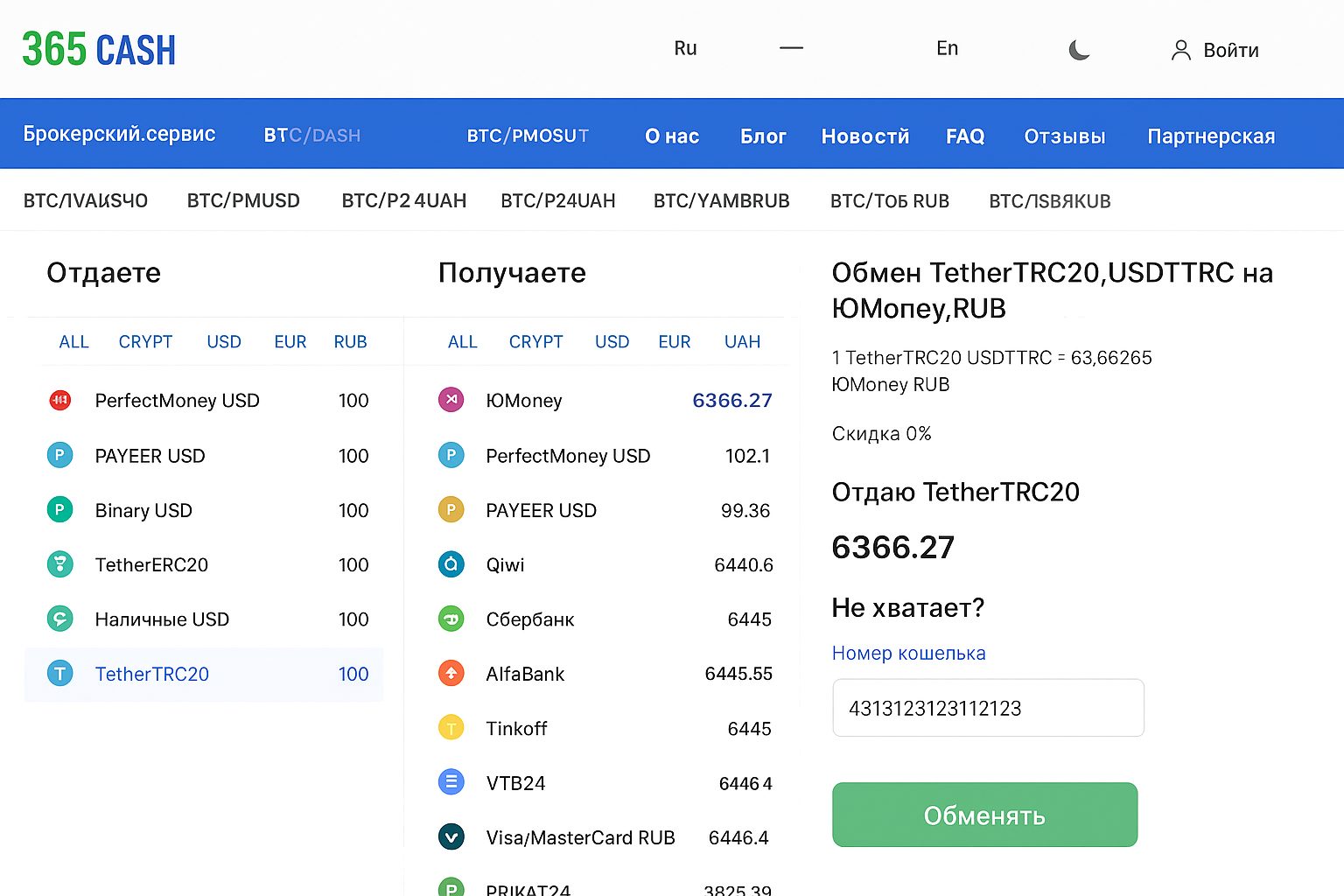Screen dimensions: 1344x896
Task: Click the ЮMoney payment icon
Action: click(451, 400)
